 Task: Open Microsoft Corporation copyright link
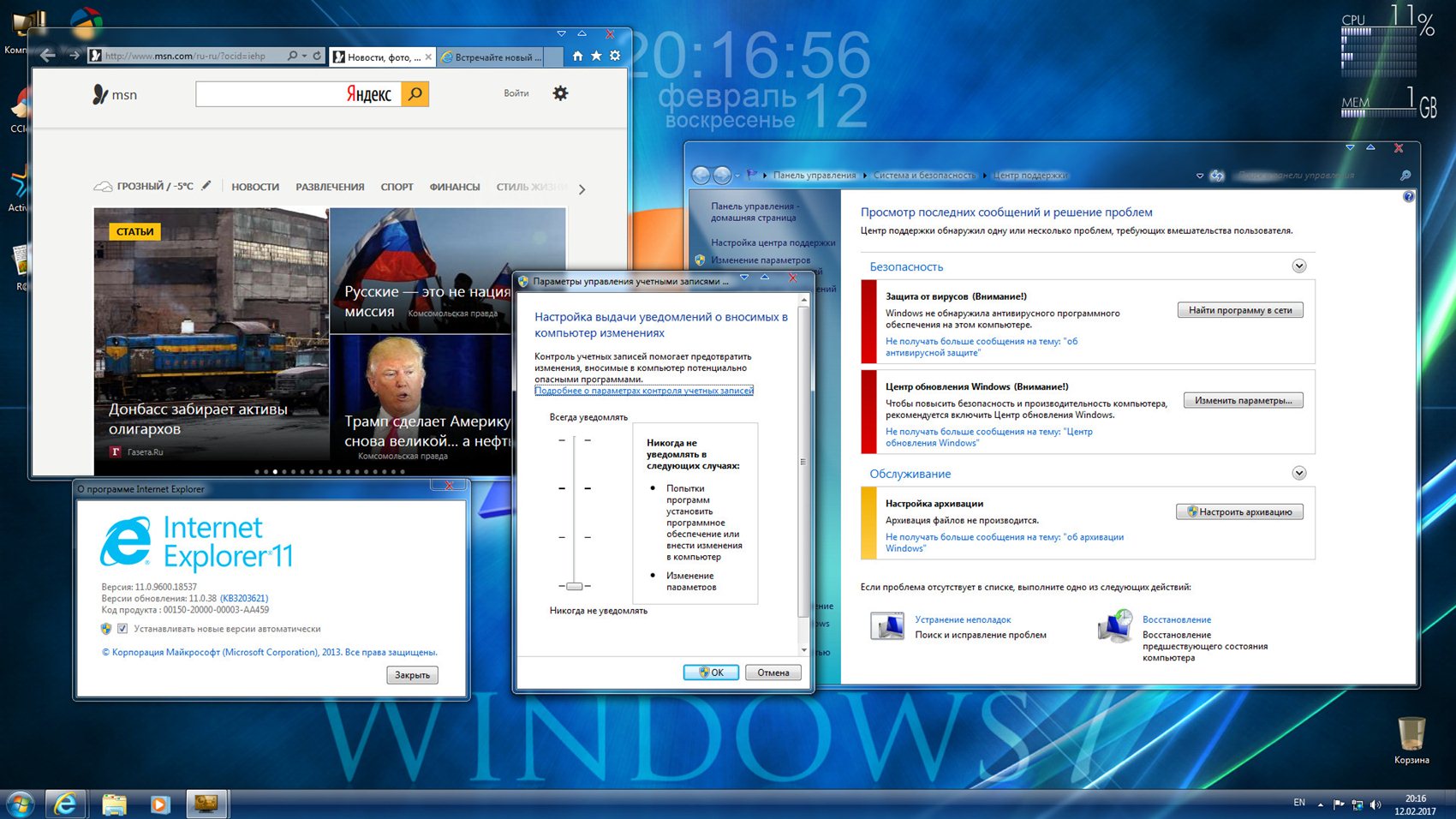click(x=270, y=652)
